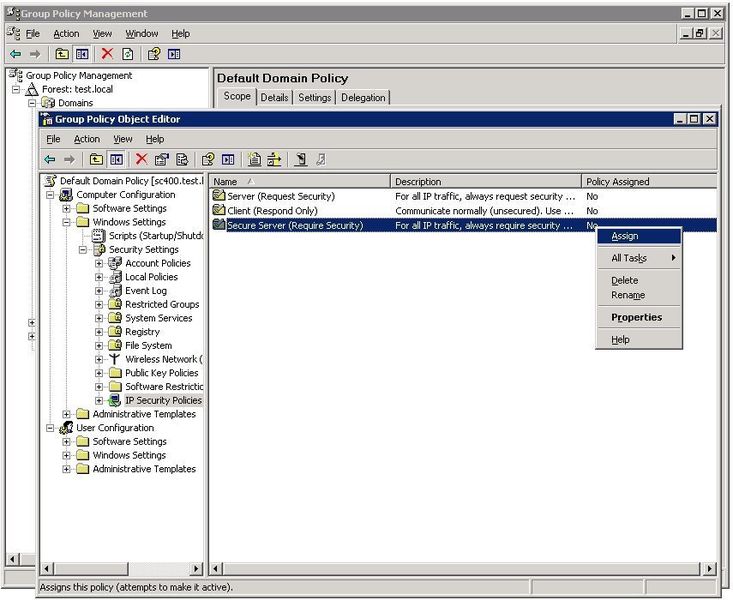Screen dimensions: 733x600
Task: Click Export List icon in Object Editor toolbar
Action: pos(182,160)
